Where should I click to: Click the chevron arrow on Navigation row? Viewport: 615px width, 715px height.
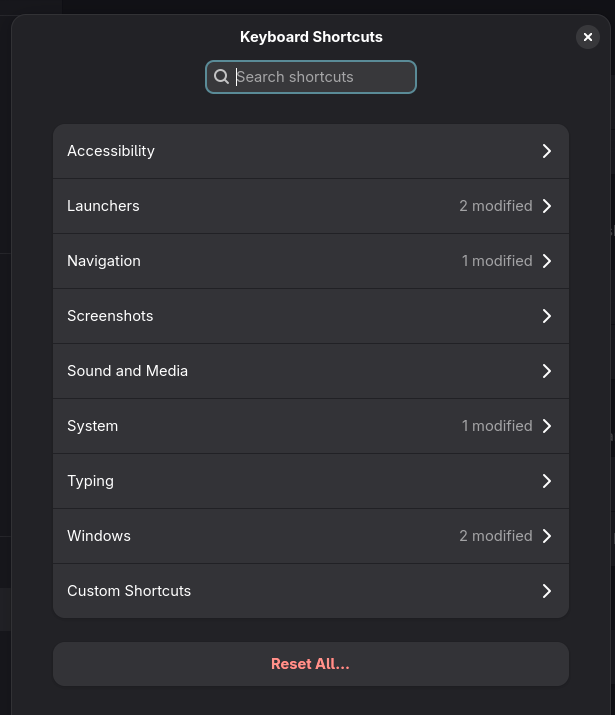pyautogui.click(x=547, y=261)
